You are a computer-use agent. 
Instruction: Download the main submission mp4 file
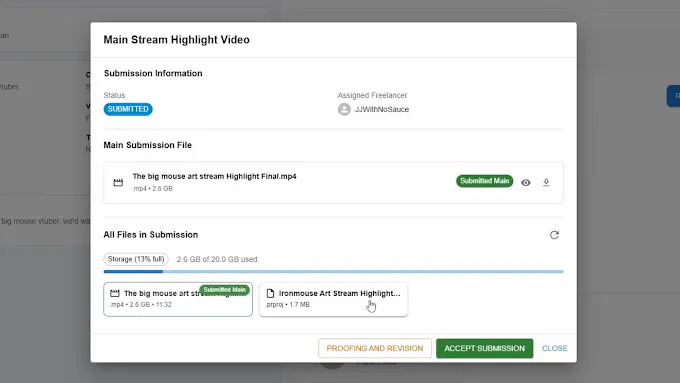pos(546,183)
